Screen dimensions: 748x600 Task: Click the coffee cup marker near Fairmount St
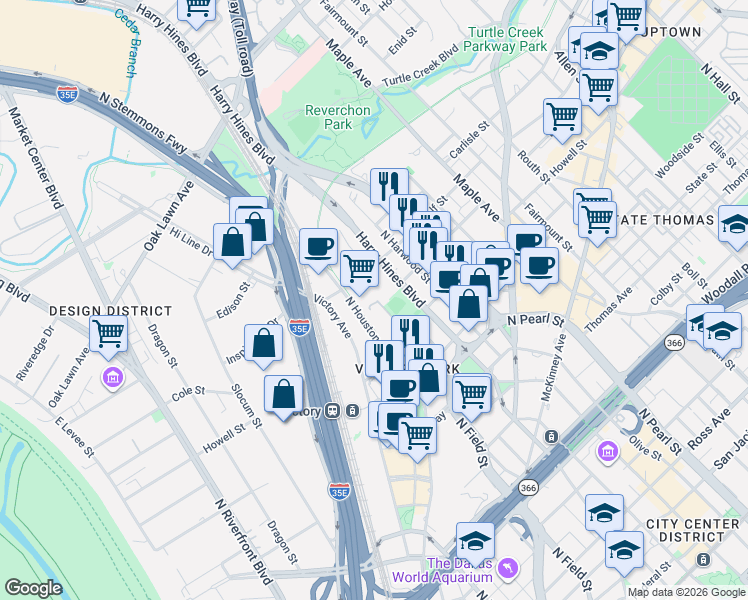[x=539, y=266]
